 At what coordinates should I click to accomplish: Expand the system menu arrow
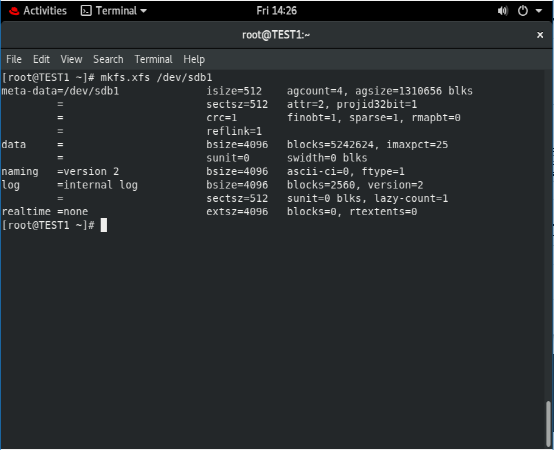coord(539,11)
